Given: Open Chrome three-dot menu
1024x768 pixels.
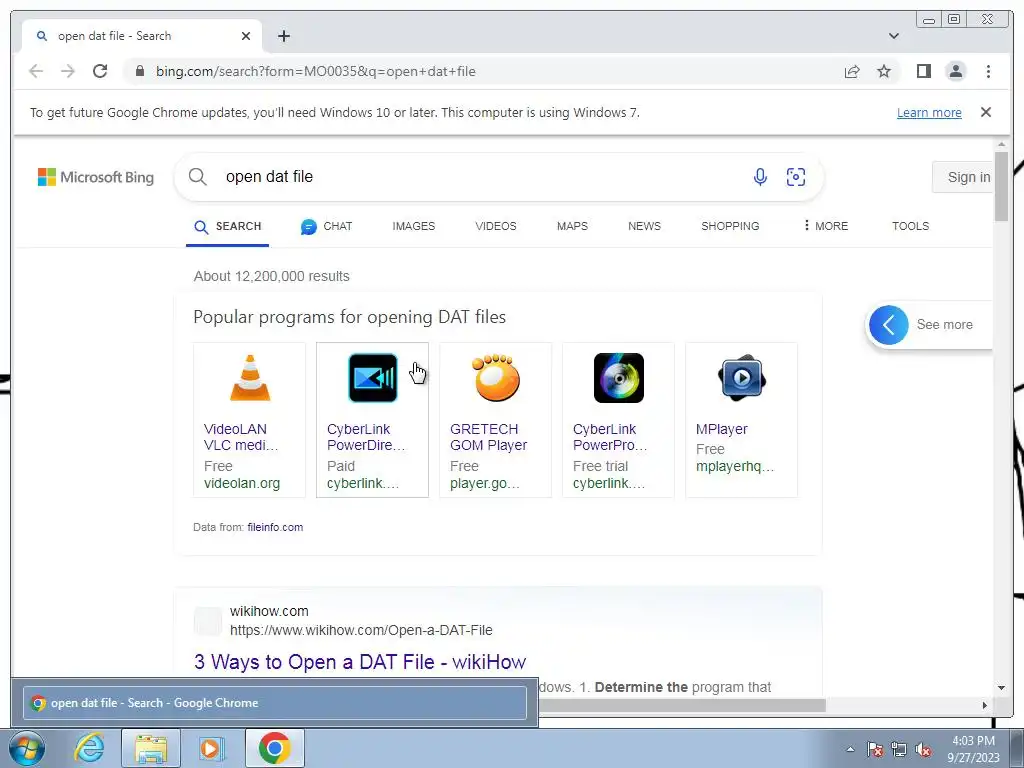Looking at the screenshot, I should 988,71.
